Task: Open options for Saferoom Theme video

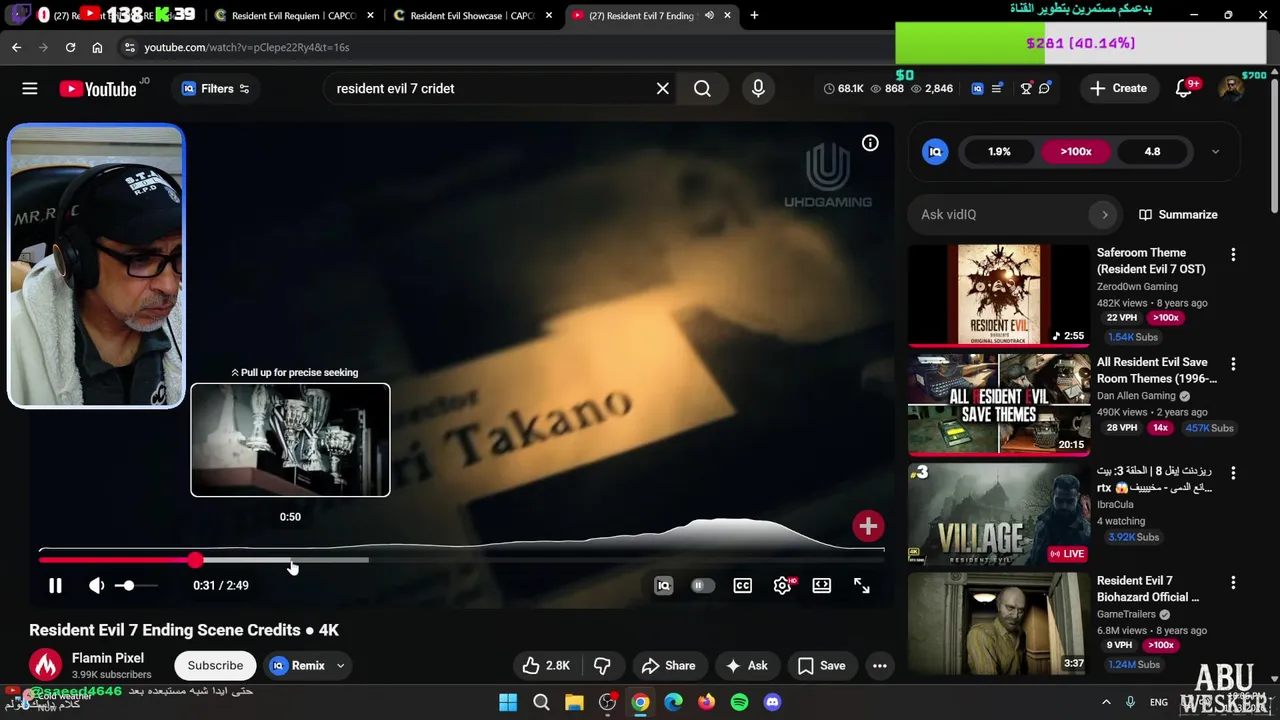Action: (1233, 255)
